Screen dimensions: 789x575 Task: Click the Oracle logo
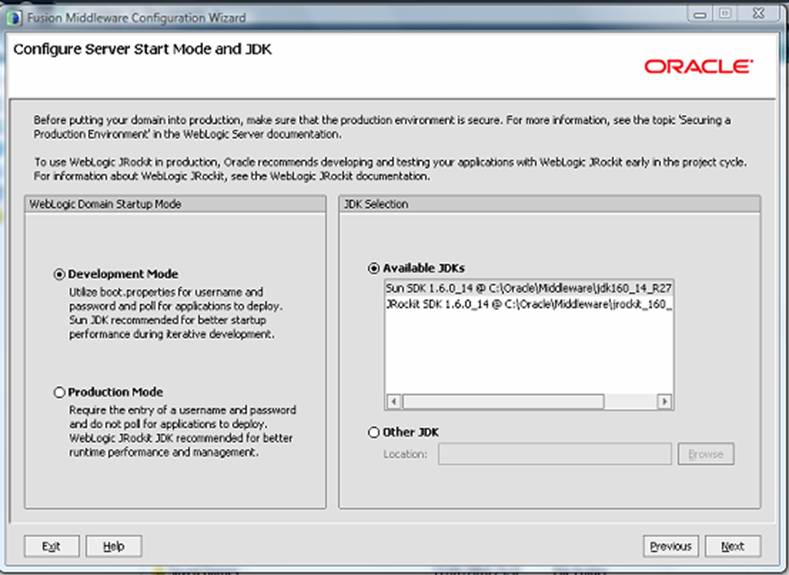(x=698, y=66)
